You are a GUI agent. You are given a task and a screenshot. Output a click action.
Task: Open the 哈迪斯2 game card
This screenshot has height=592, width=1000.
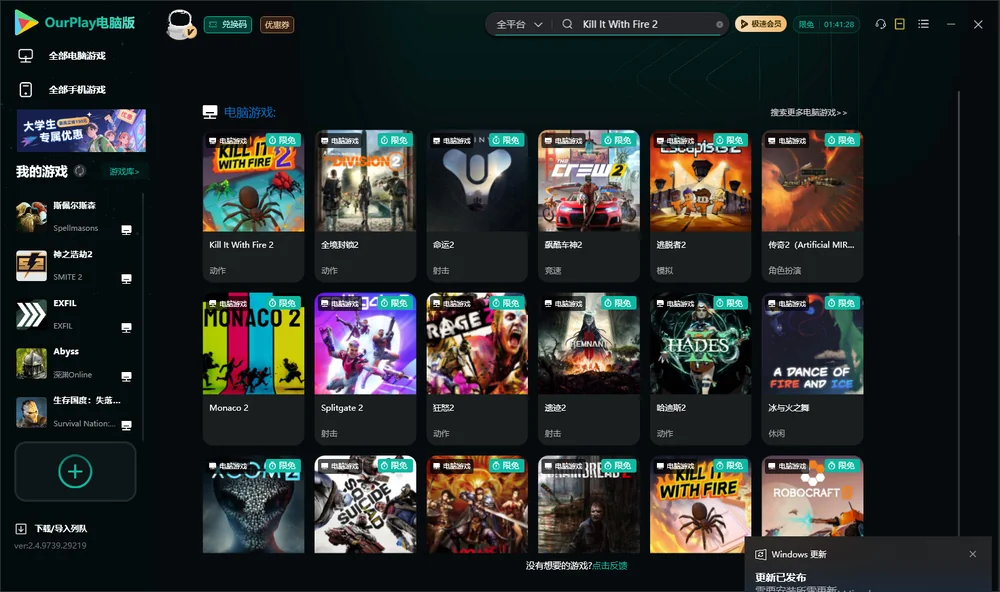click(x=700, y=369)
